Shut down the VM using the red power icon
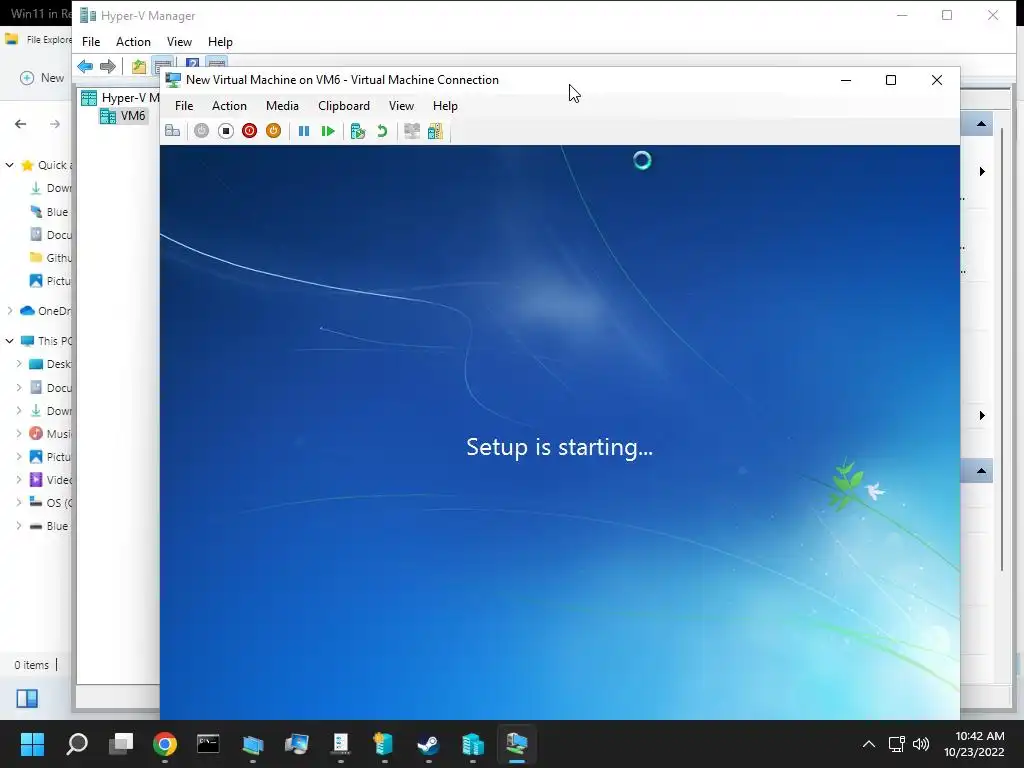The width and height of the screenshot is (1024, 768). tap(249, 131)
